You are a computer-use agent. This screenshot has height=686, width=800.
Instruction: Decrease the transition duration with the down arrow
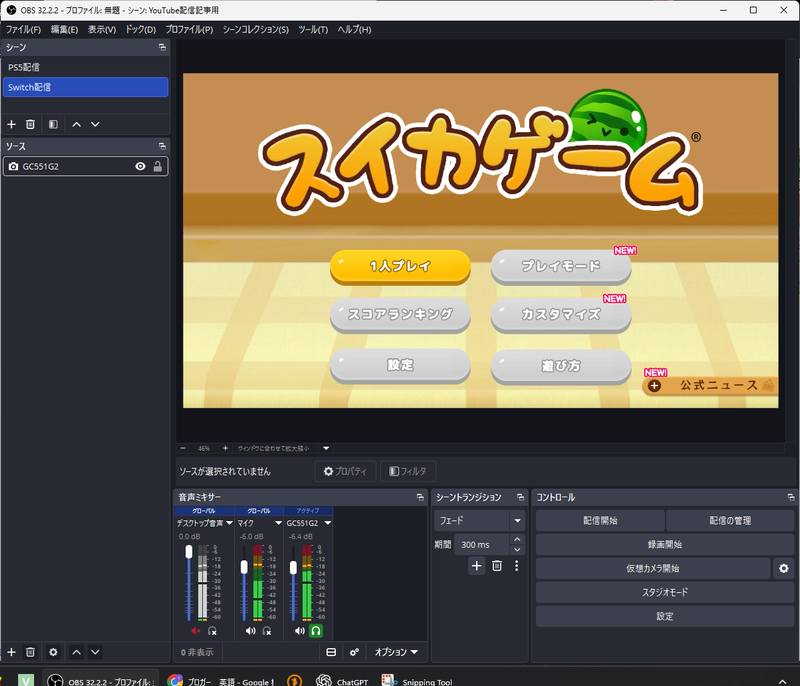(x=517, y=550)
